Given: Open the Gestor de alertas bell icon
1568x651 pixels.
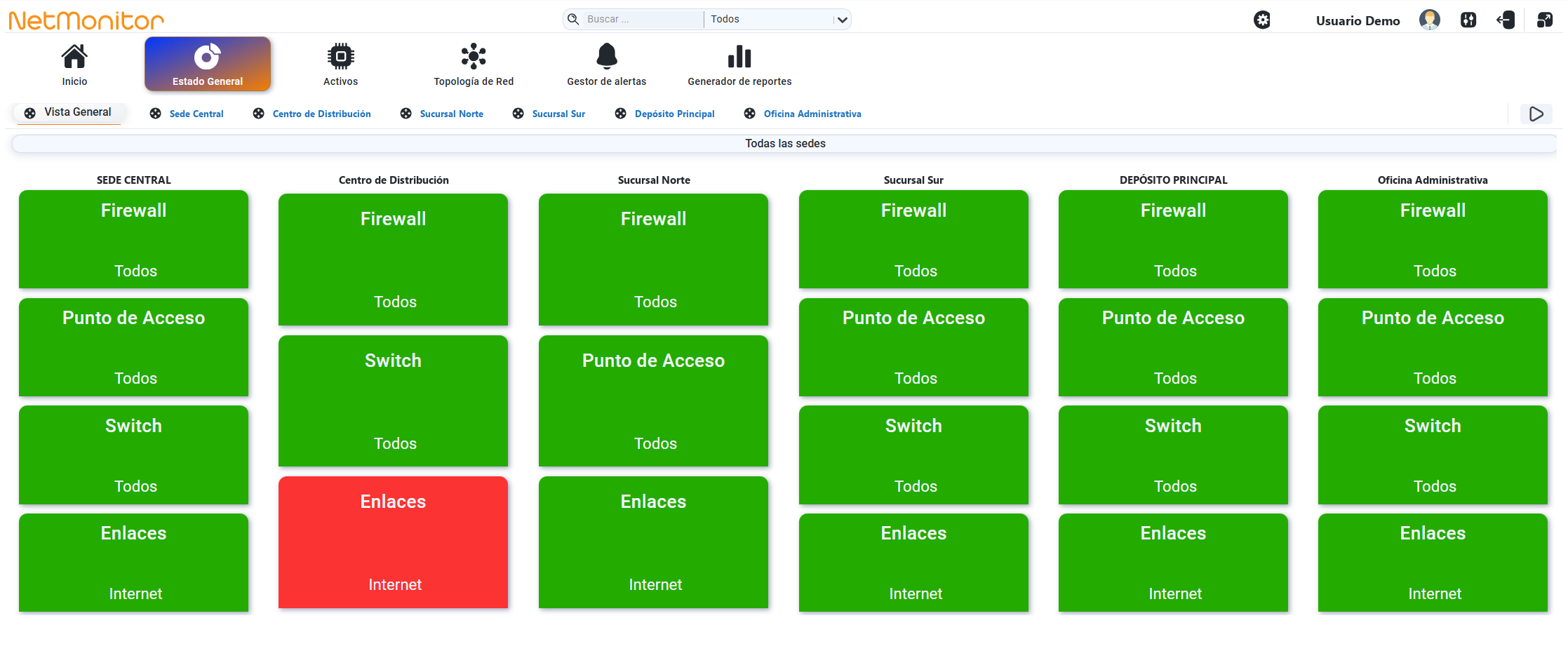Looking at the screenshot, I should [x=607, y=56].
